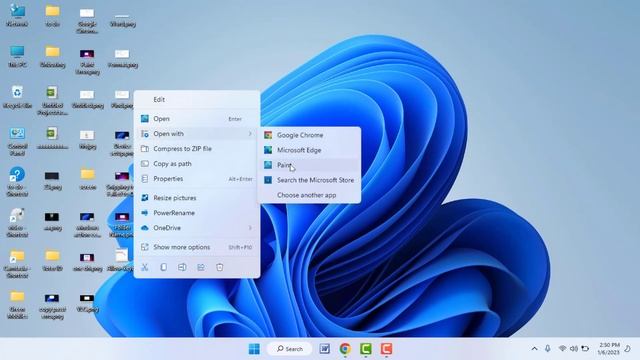Expand the Open with submenu entry

click(x=197, y=134)
